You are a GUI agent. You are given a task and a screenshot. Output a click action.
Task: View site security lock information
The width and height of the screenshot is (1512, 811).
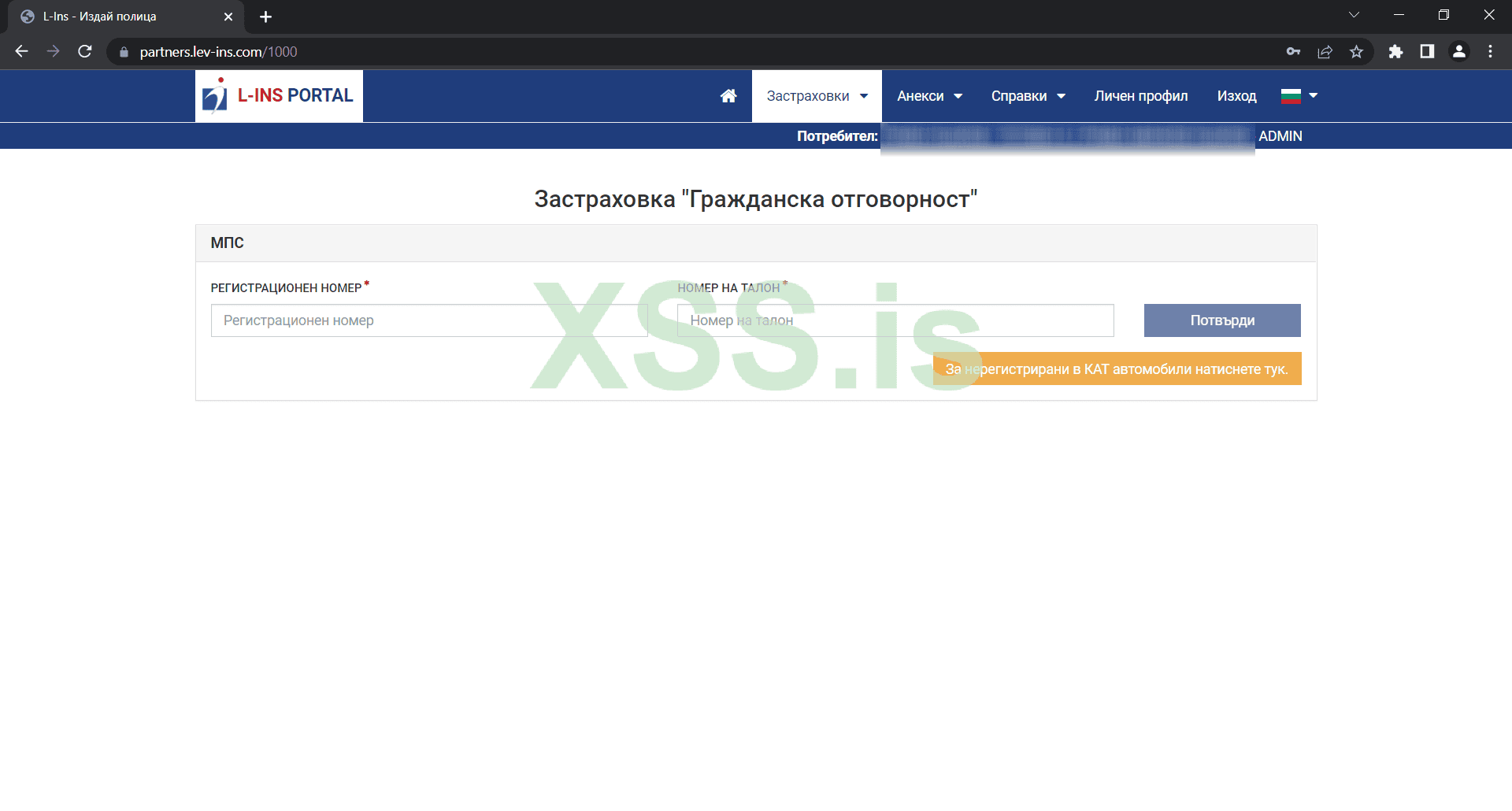coord(124,52)
